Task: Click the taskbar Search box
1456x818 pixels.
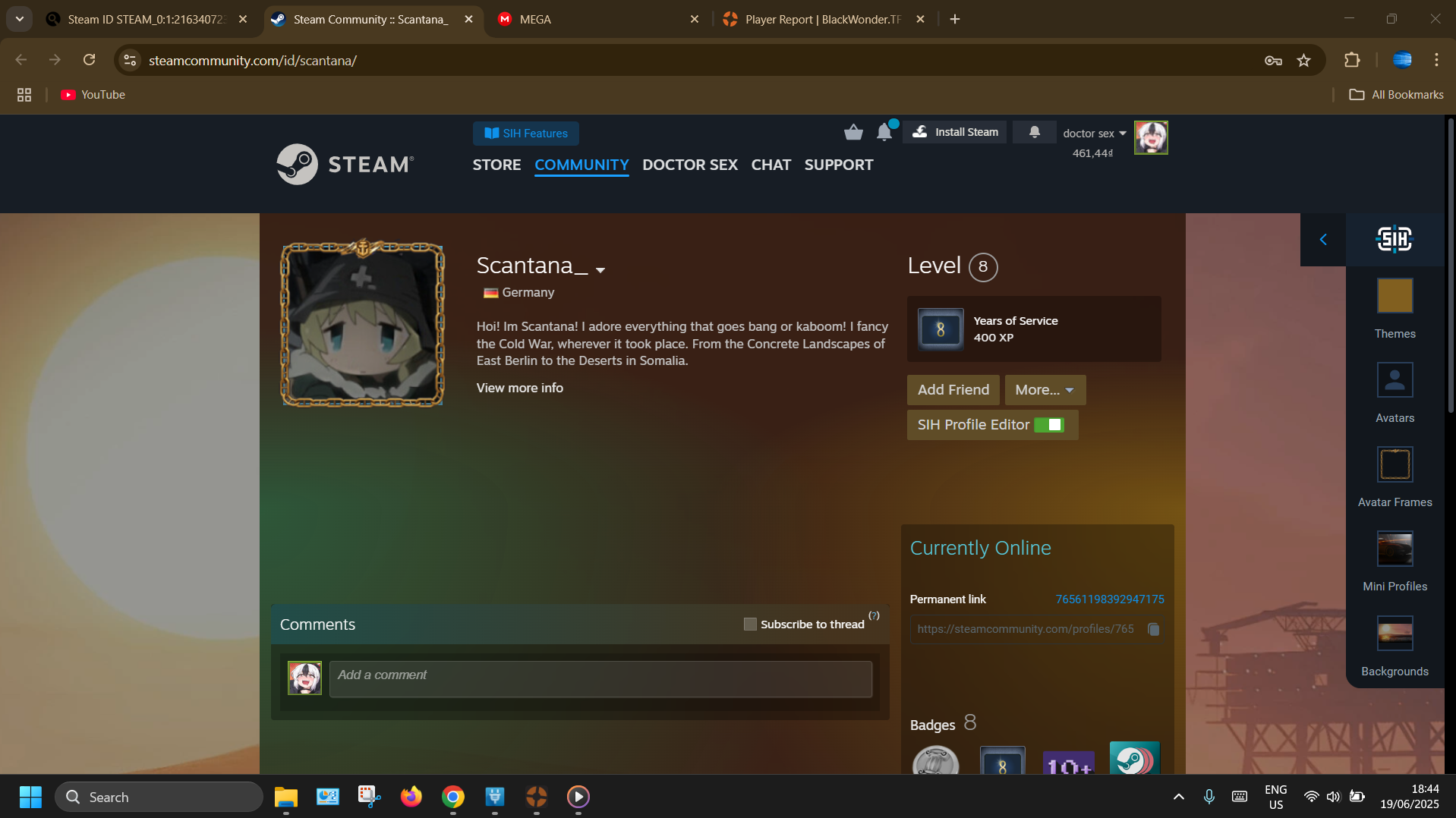Action: pos(159,797)
